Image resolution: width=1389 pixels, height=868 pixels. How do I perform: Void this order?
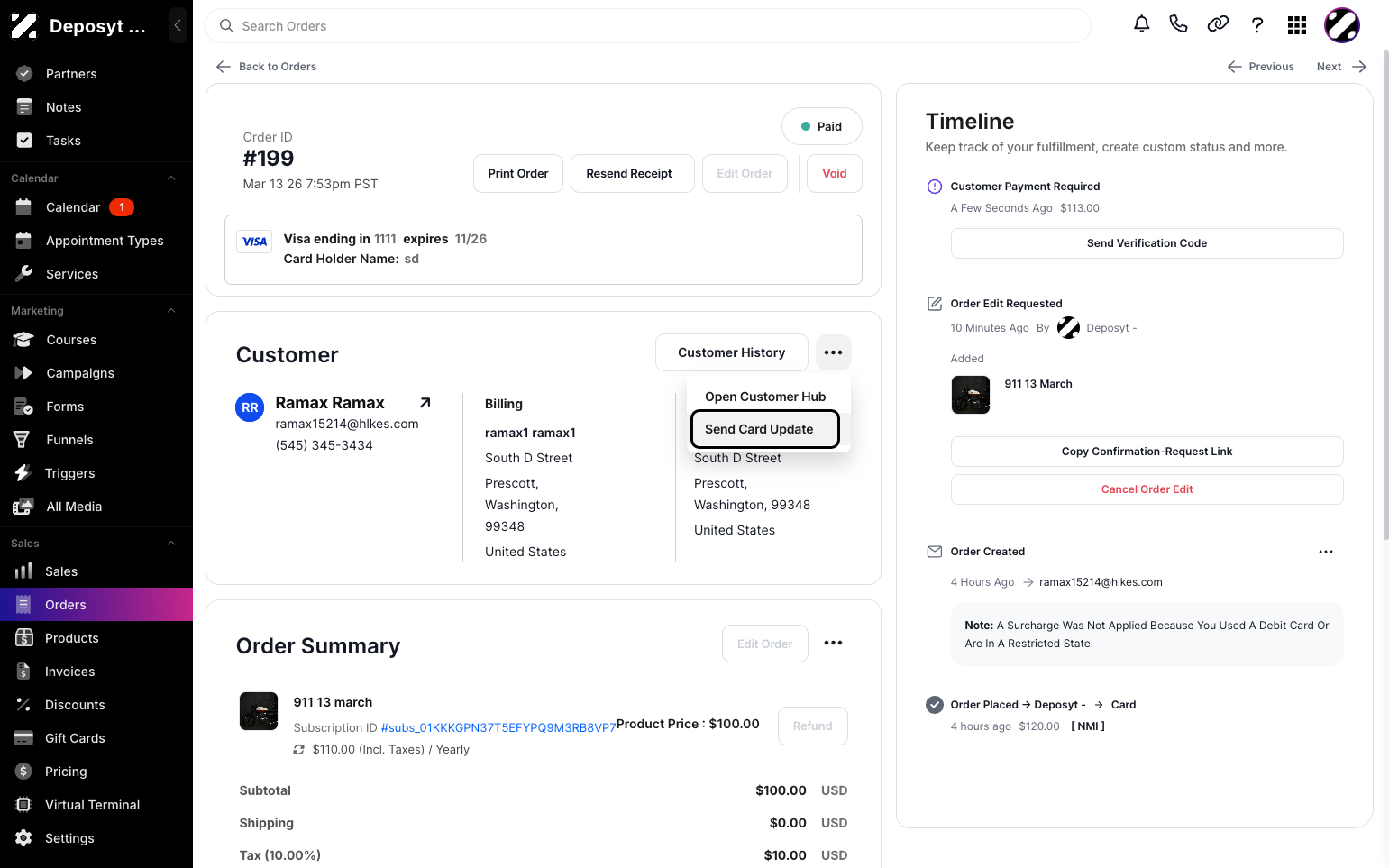(x=835, y=174)
